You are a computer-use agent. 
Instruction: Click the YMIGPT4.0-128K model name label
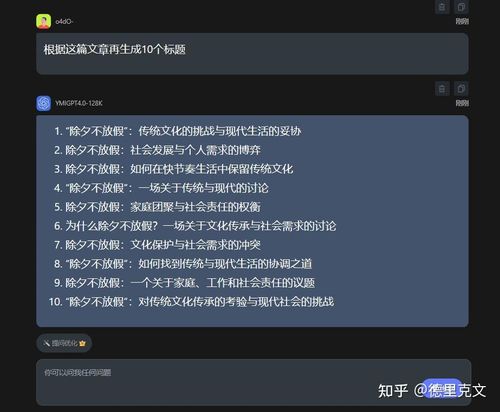pyautogui.click(x=79, y=103)
